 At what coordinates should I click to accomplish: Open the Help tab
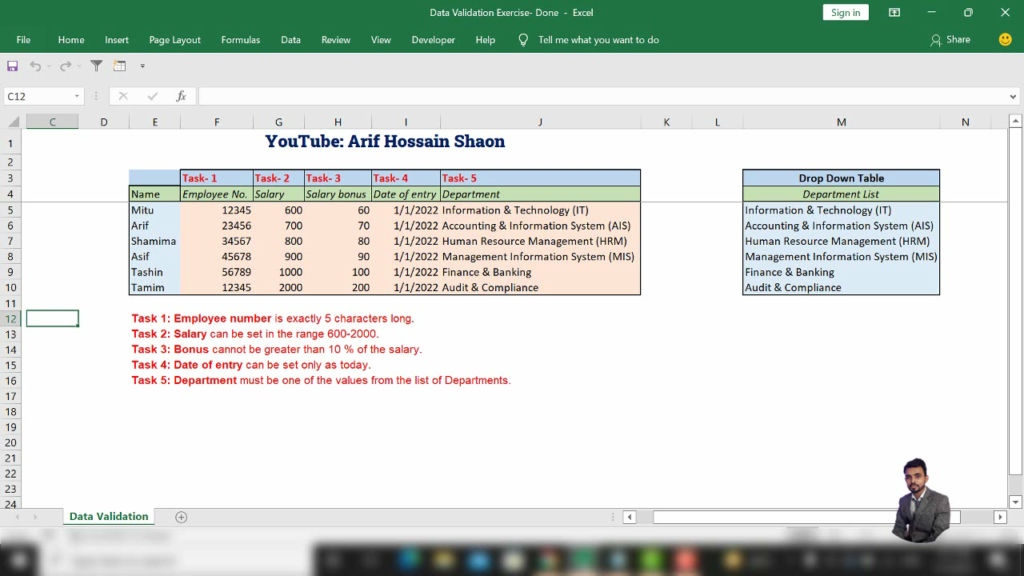point(485,40)
